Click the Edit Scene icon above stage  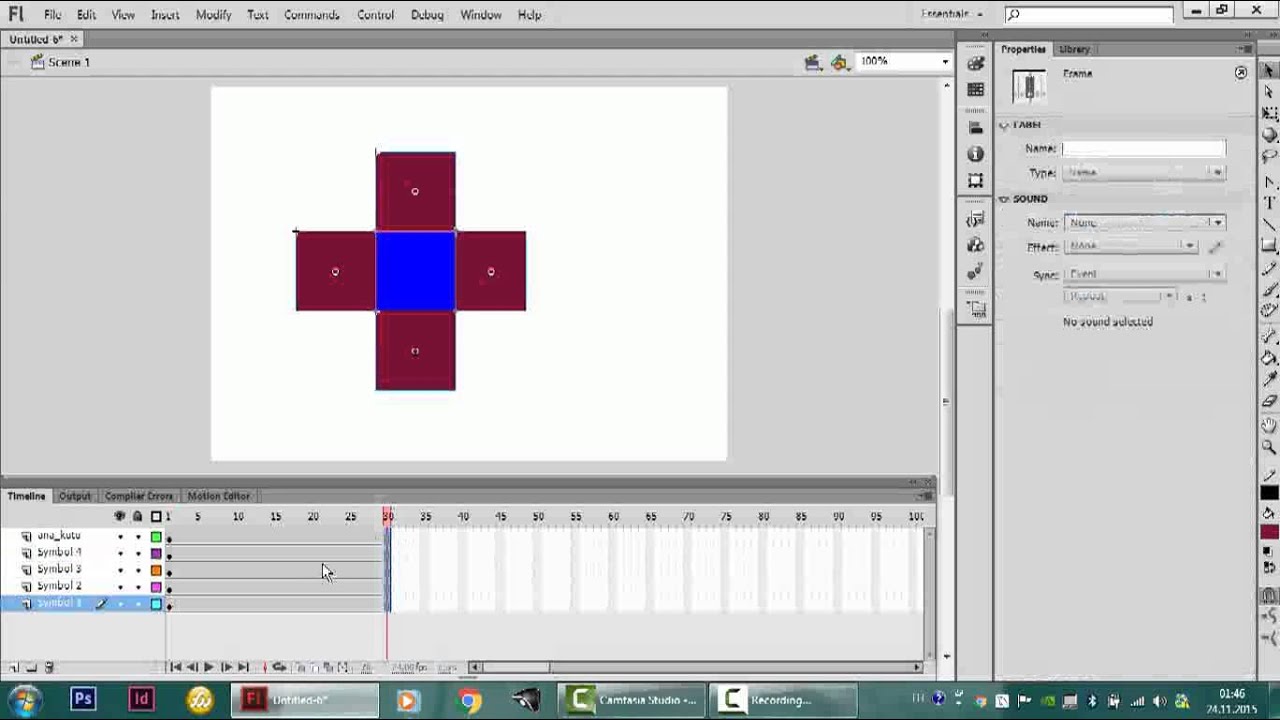click(813, 62)
